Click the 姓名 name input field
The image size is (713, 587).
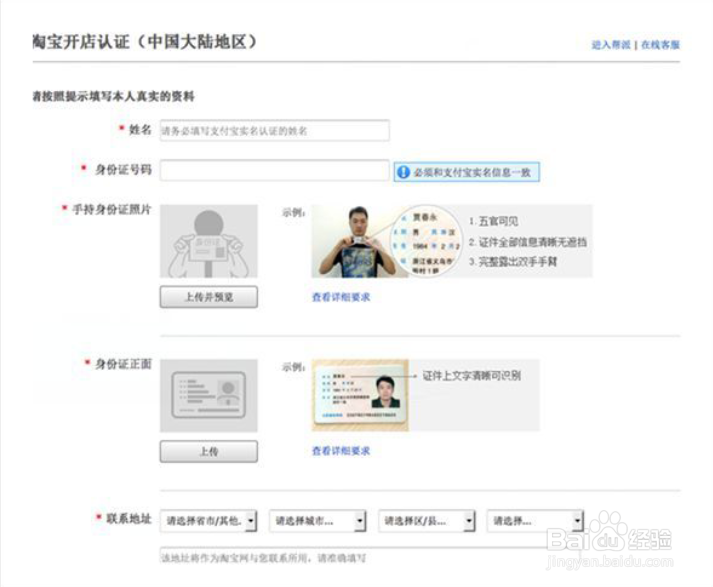275,131
